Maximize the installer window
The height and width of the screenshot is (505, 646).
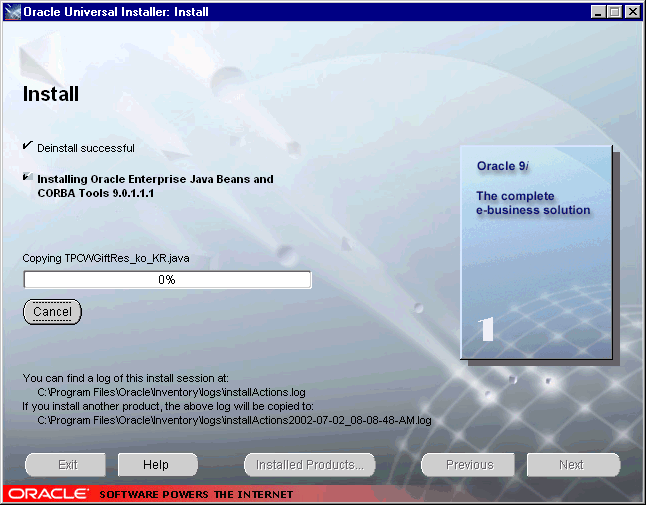(614, 12)
